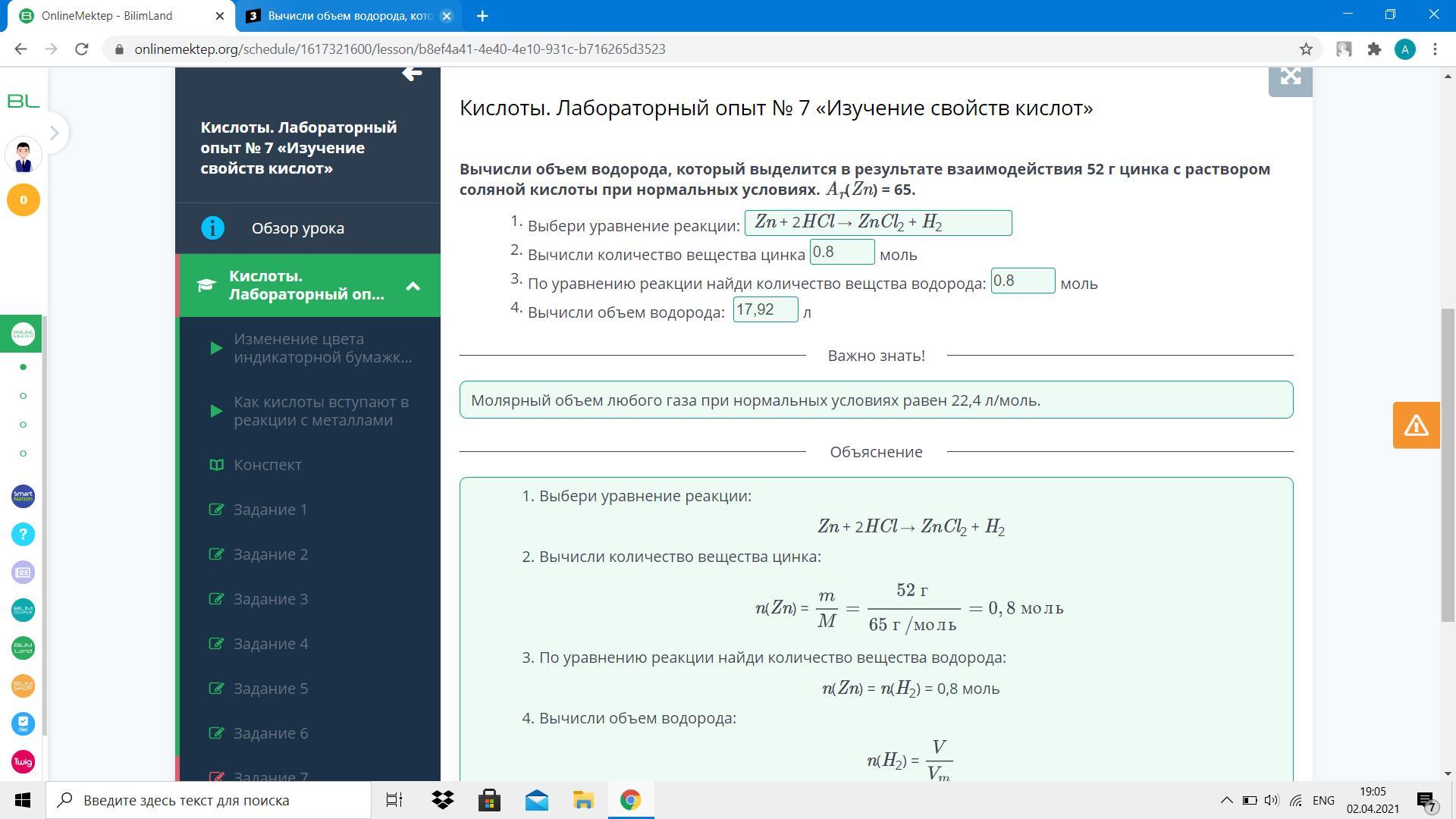
Task: Bookmark this page with the star icon
Action: [x=1306, y=49]
